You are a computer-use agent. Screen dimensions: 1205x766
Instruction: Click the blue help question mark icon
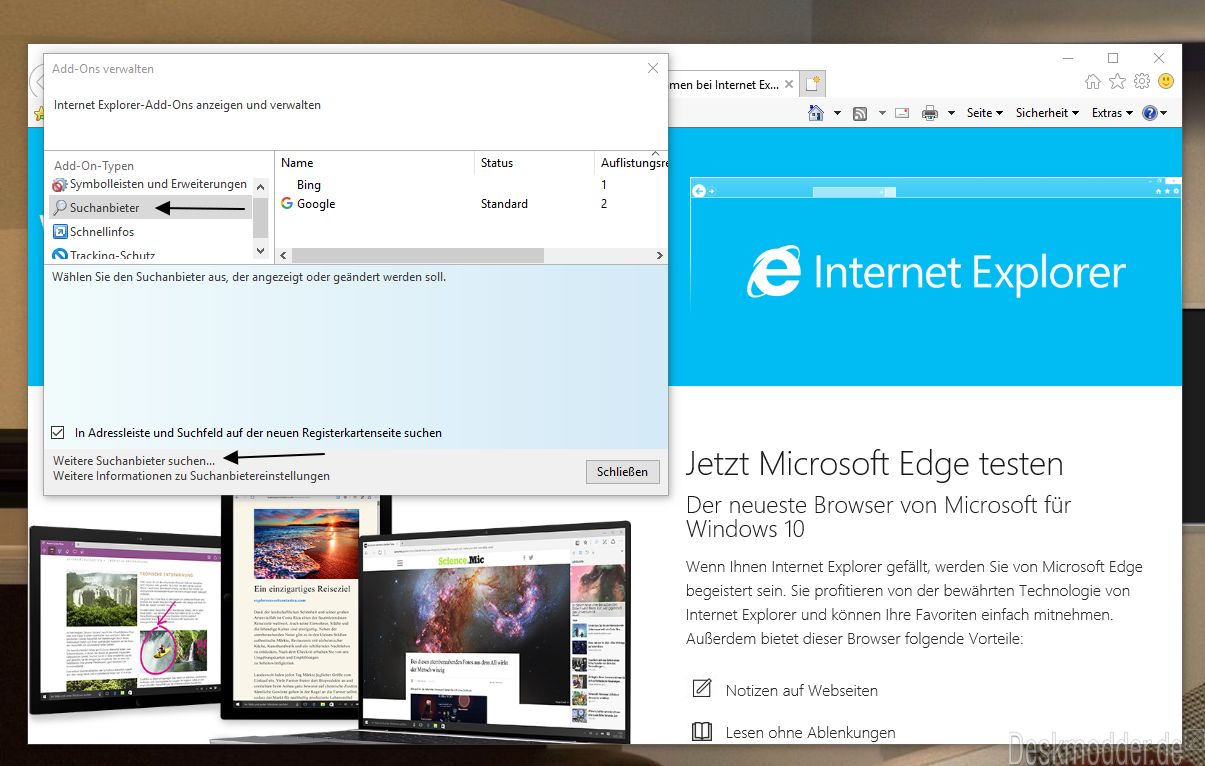pos(1150,113)
